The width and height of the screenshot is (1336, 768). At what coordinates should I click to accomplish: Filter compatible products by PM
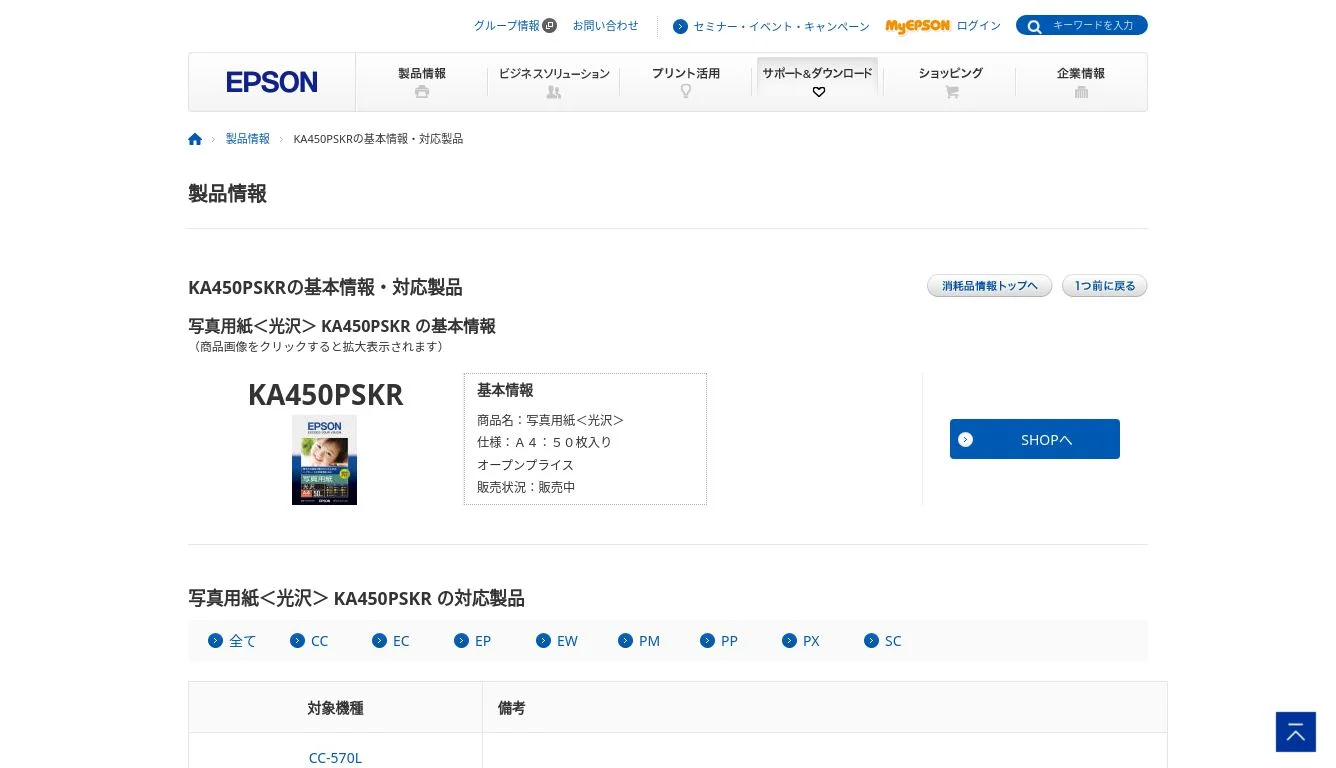pyautogui.click(x=639, y=641)
